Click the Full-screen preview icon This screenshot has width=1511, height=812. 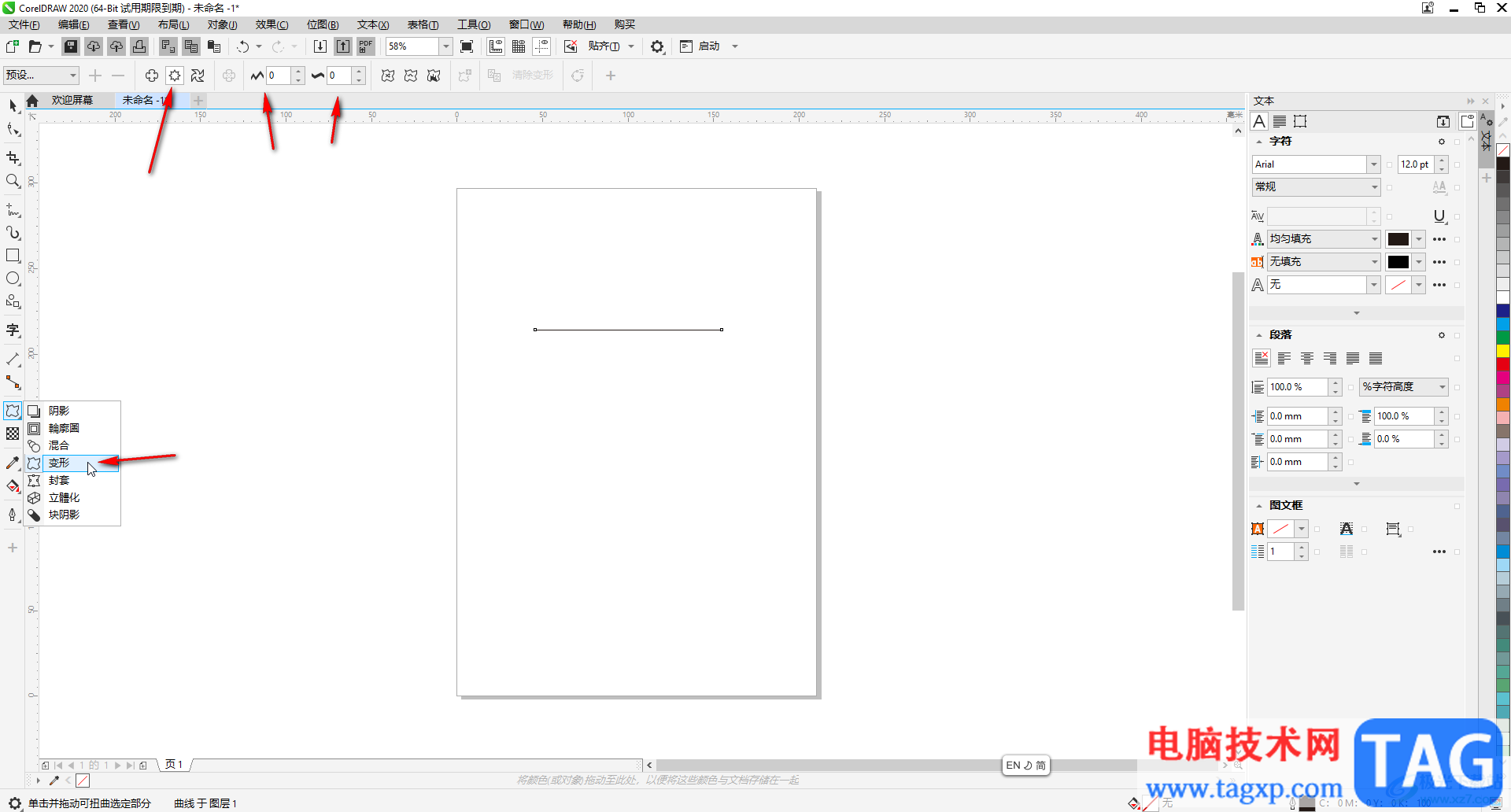coord(467,46)
